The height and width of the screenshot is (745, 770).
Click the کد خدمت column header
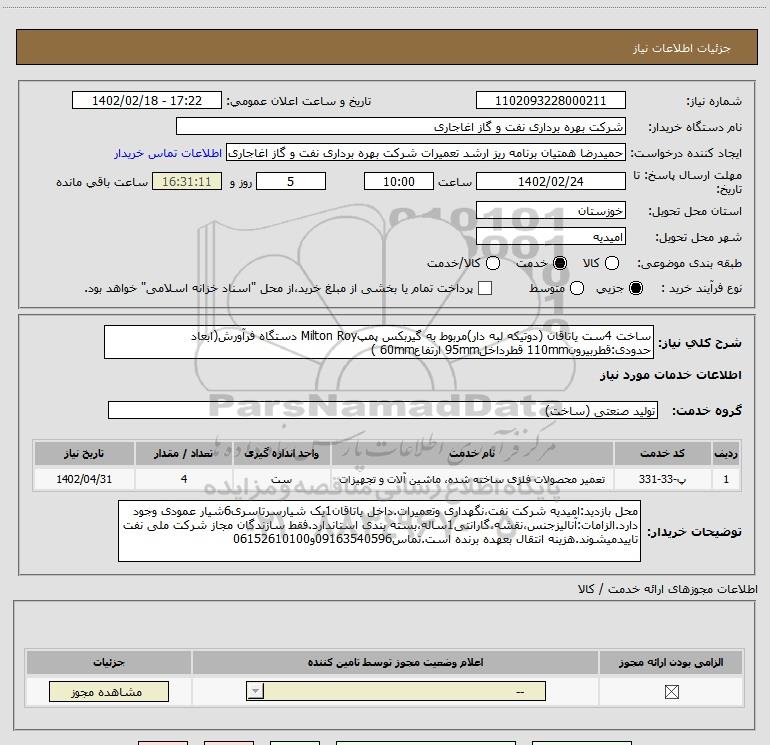(x=662, y=453)
